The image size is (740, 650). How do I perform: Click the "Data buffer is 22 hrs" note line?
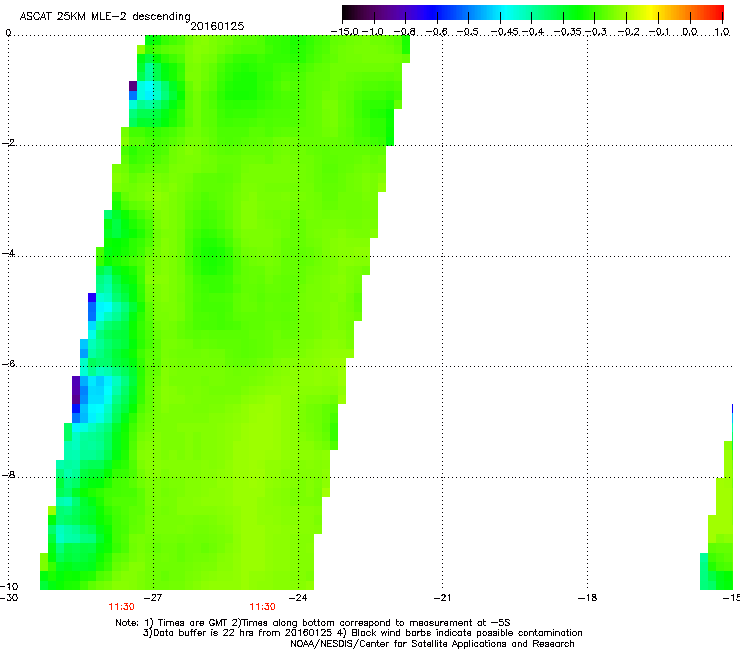[x=362, y=633]
